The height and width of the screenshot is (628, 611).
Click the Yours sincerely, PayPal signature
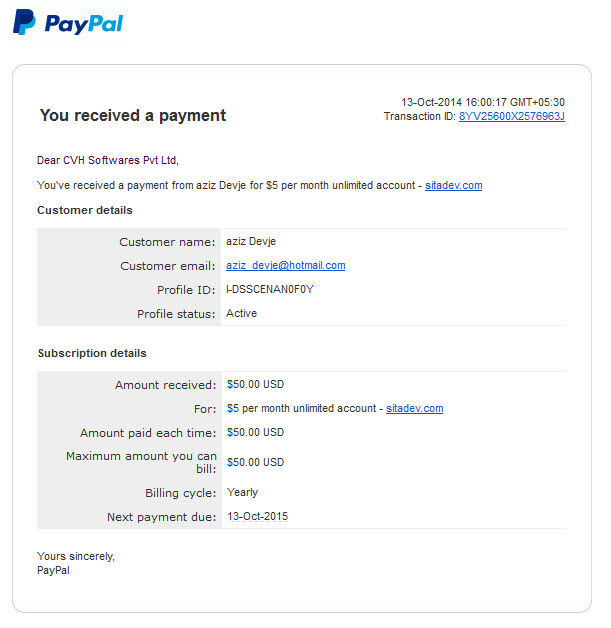pyautogui.click(x=76, y=563)
